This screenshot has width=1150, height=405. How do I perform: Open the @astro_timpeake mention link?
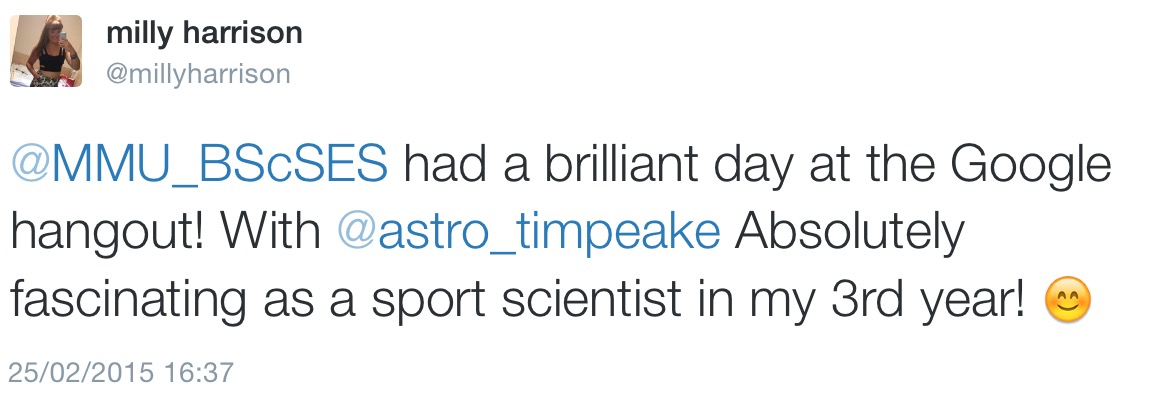point(529,233)
